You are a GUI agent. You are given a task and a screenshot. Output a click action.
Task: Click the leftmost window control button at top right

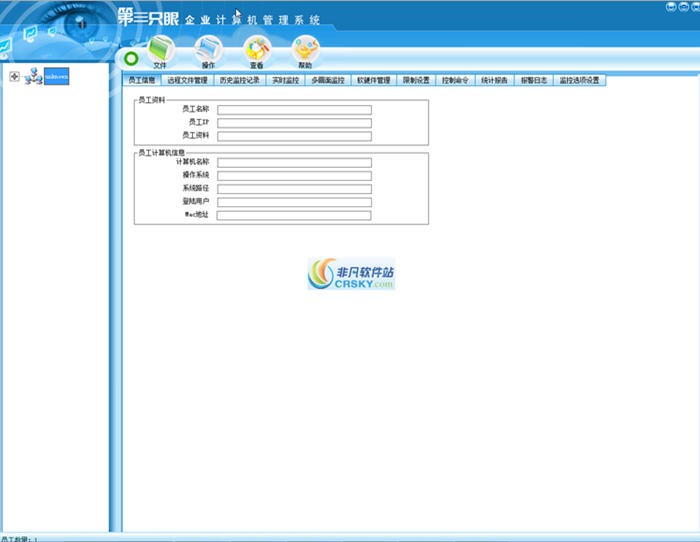coord(671,7)
